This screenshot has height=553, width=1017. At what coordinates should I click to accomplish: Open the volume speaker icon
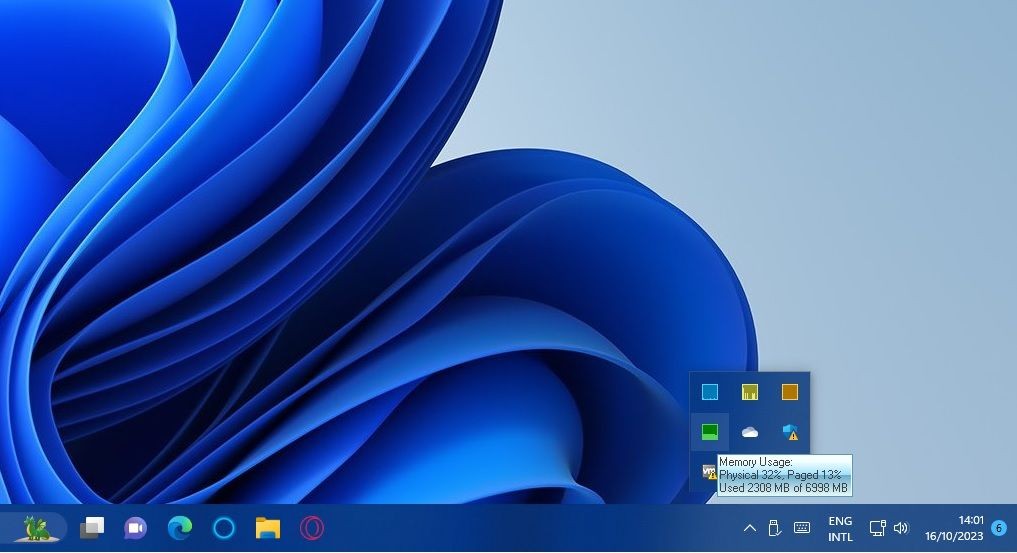click(x=901, y=528)
